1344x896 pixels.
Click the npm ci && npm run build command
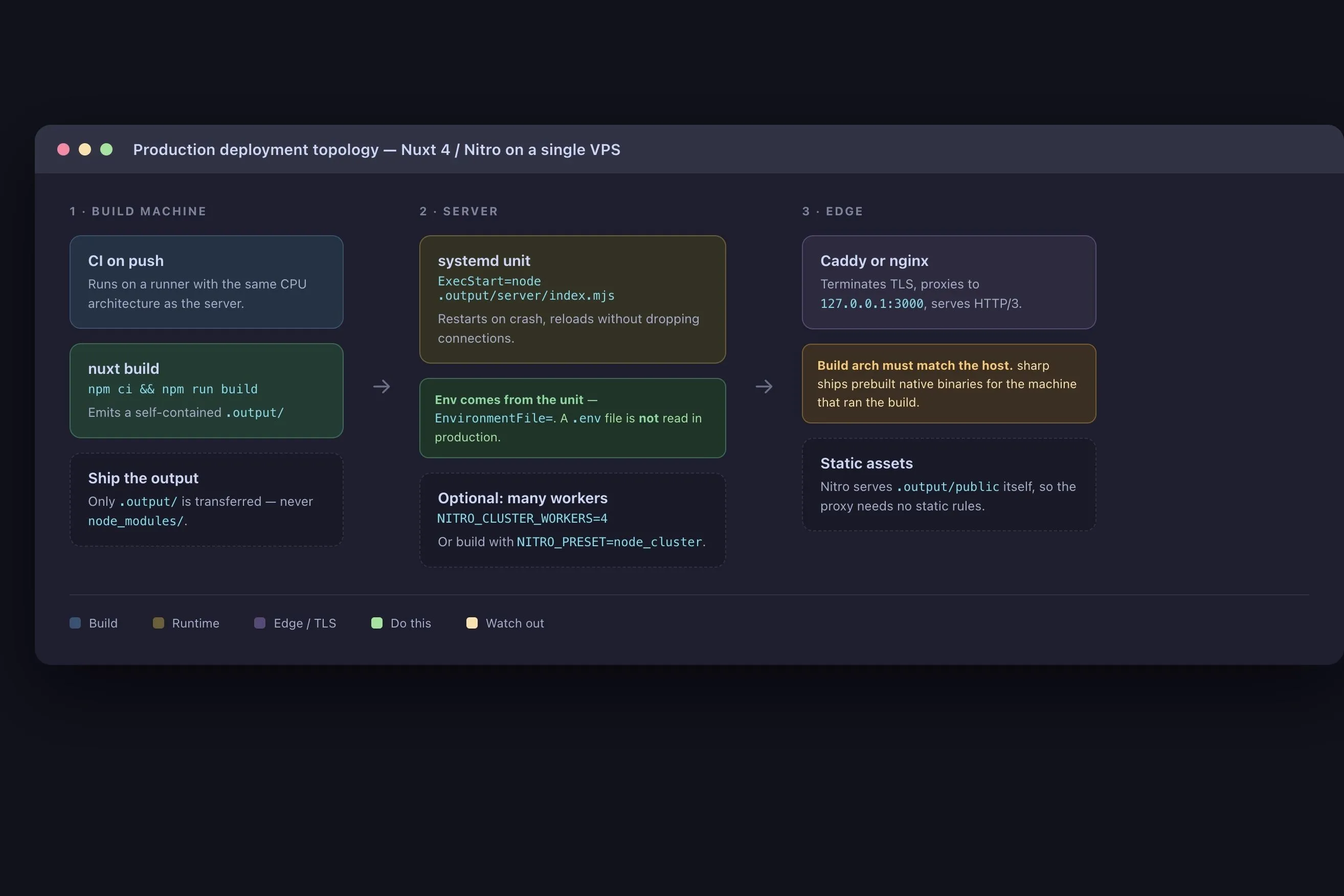(172, 389)
